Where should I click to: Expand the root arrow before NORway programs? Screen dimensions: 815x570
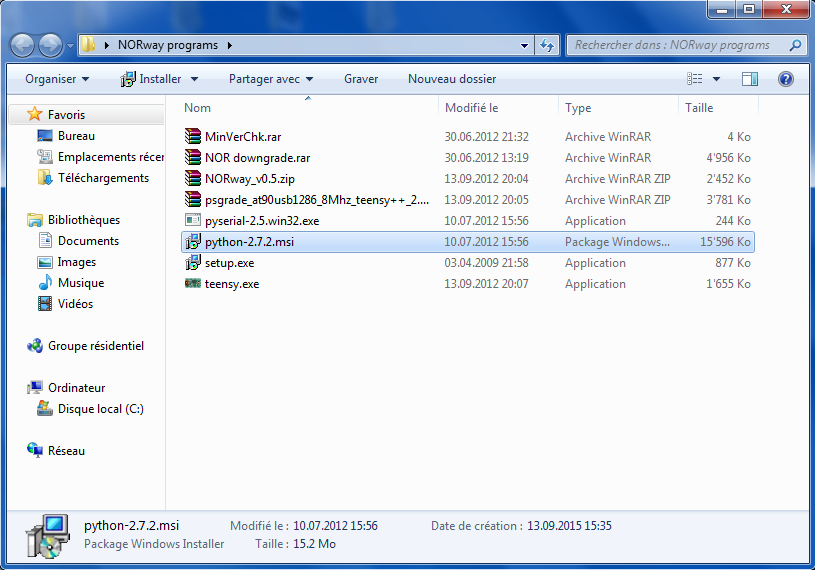(106, 46)
